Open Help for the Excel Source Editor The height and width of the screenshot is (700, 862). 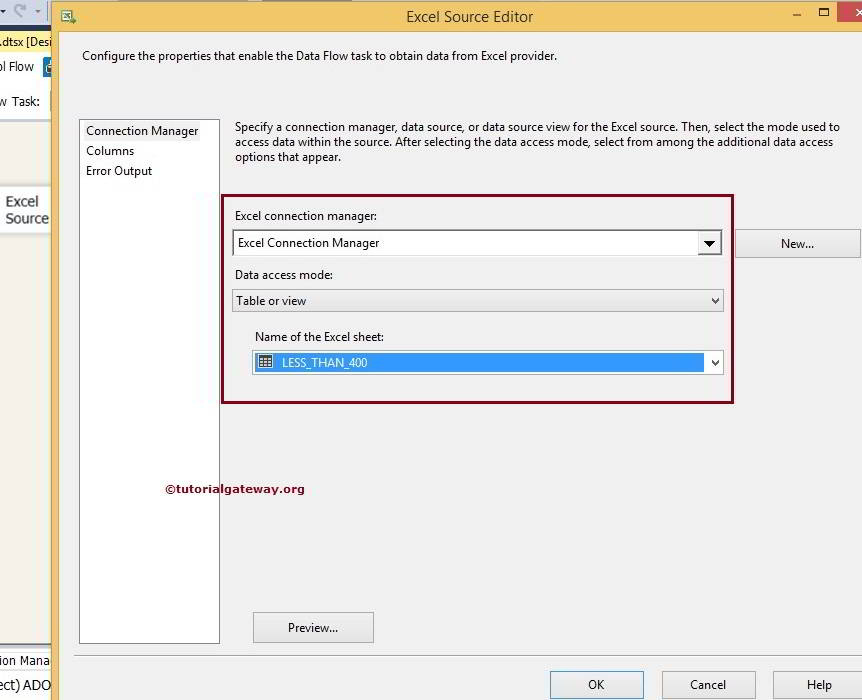[x=820, y=684]
